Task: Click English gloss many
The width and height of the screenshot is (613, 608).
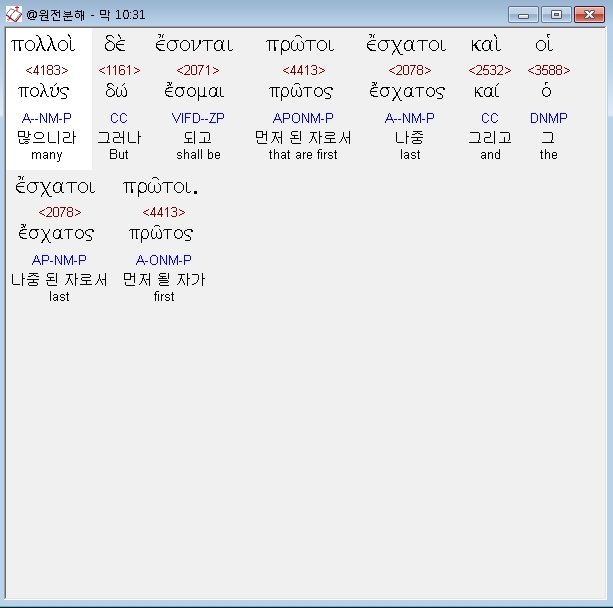Action: (47, 155)
